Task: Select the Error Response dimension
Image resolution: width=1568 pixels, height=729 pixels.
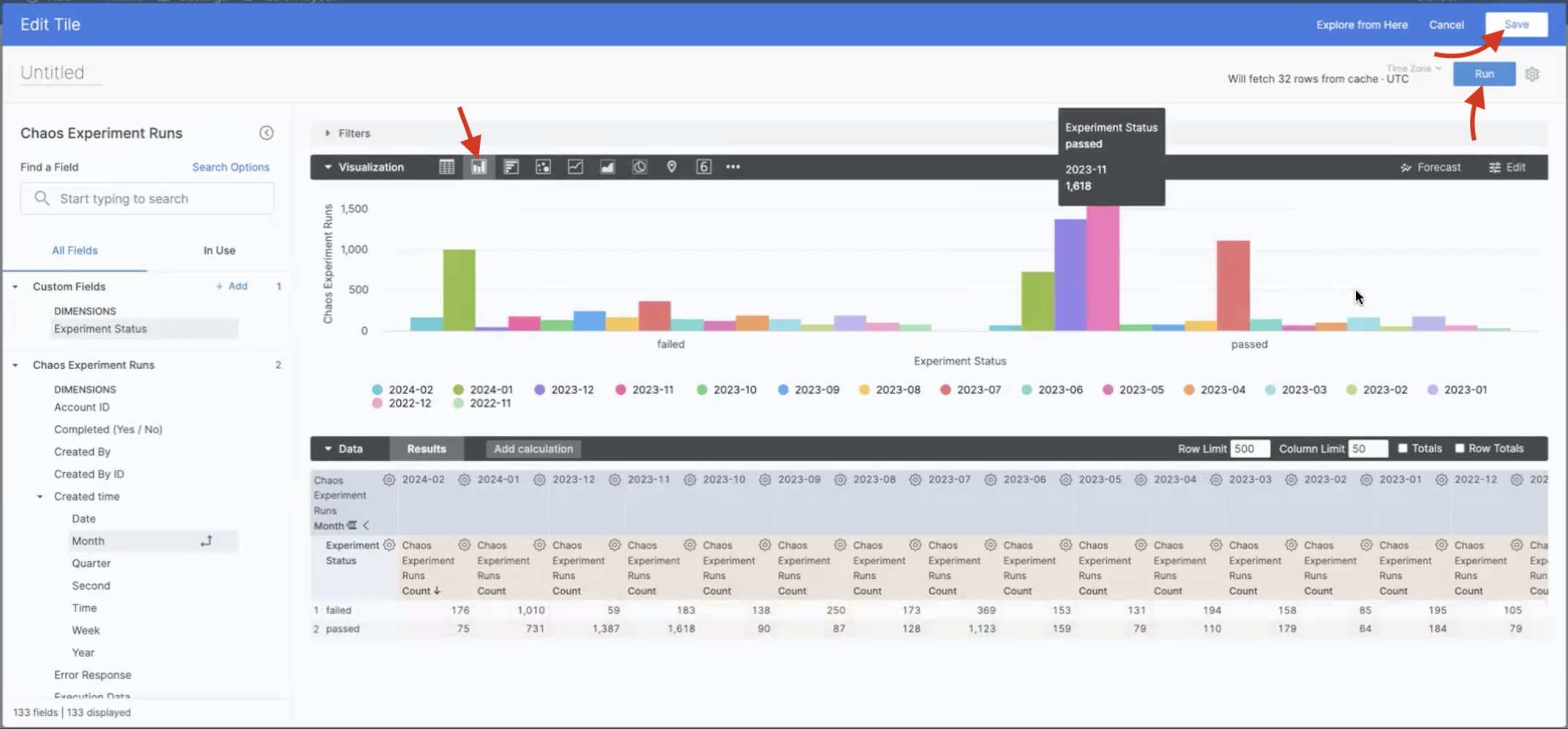Action: point(93,675)
